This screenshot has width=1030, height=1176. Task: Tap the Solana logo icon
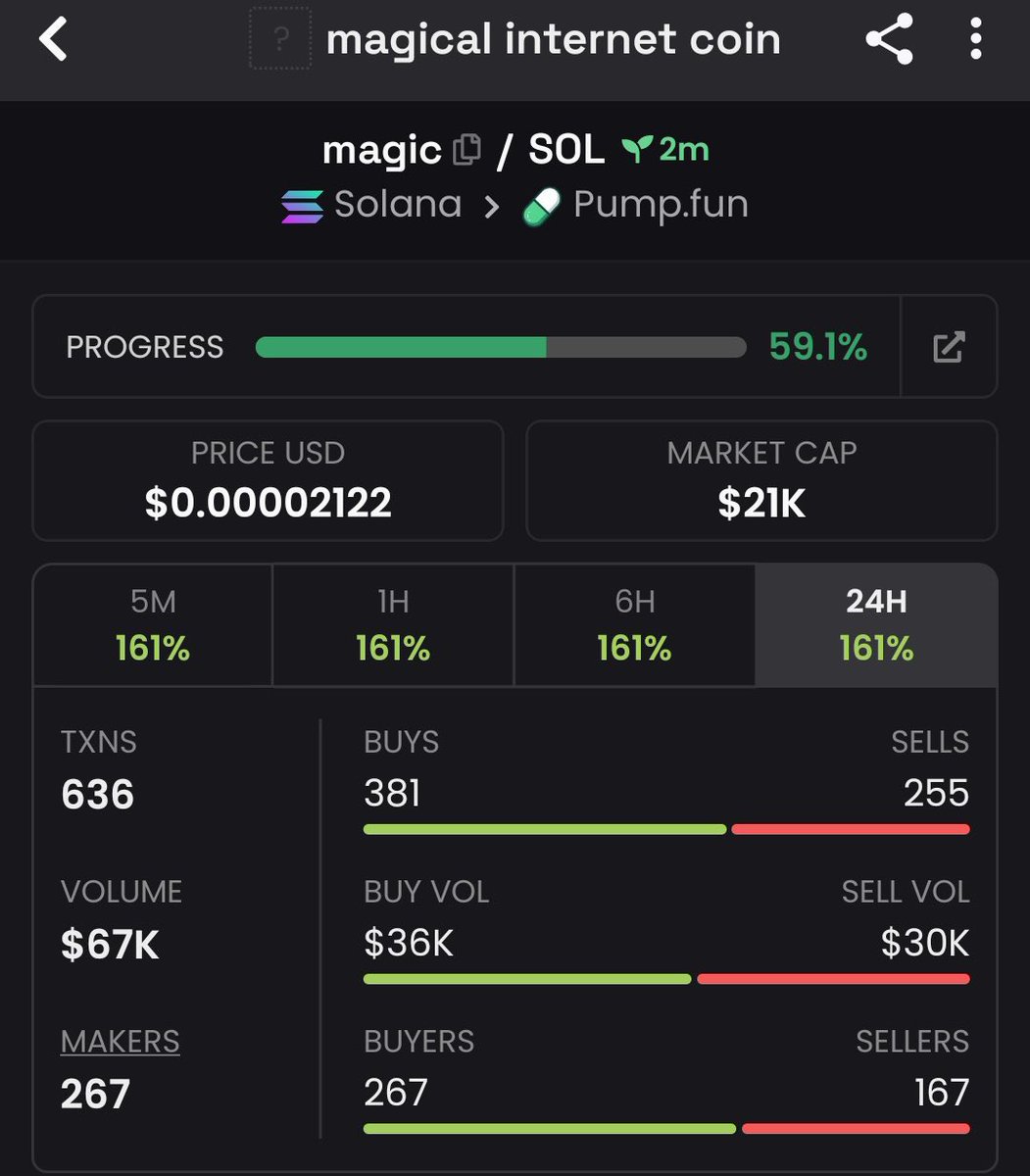click(x=302, y=206)
